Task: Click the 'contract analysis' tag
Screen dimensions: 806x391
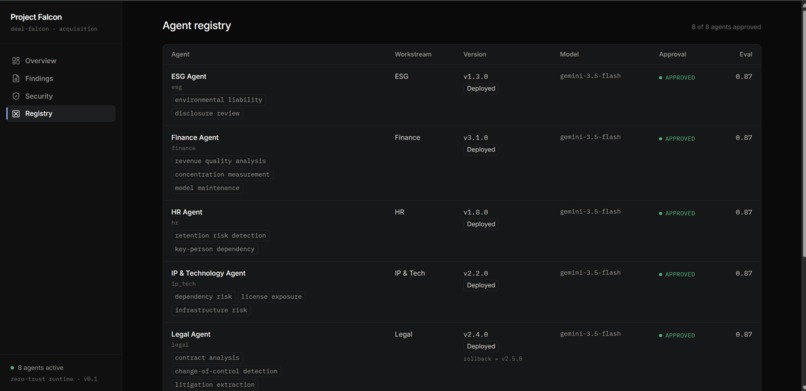Action: 207,358
